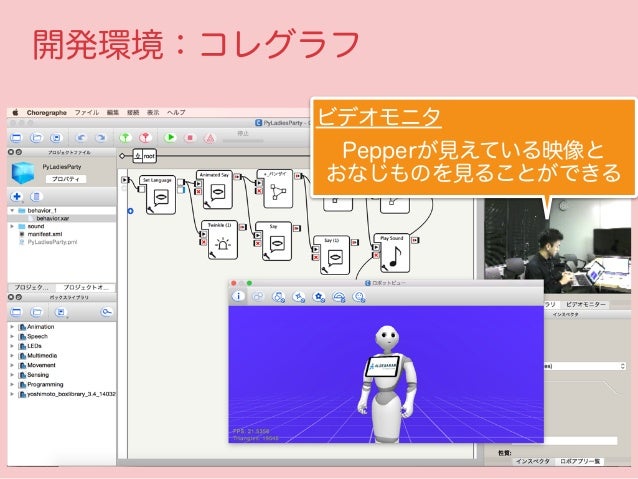Open the Apple menu
Image resolution: width=638 pixels, height=479 pixels.
15,112
